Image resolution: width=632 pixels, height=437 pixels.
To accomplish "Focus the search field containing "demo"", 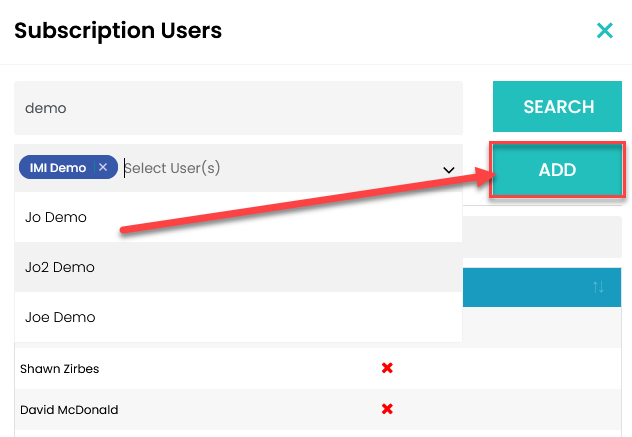I will [x=238, y=107].
